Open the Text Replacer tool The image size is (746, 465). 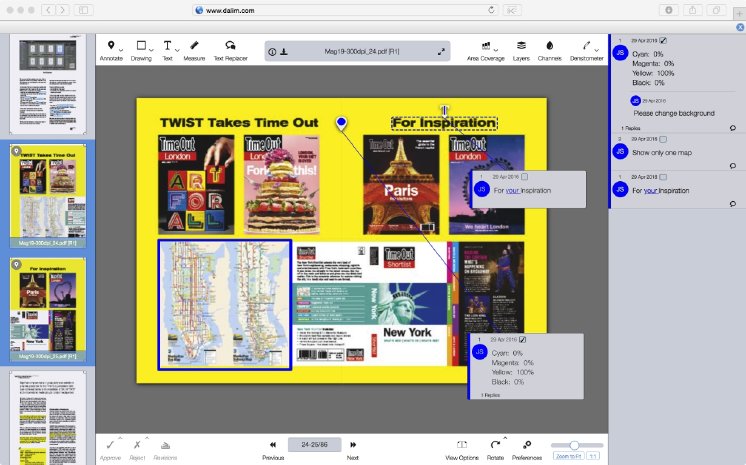230,45
